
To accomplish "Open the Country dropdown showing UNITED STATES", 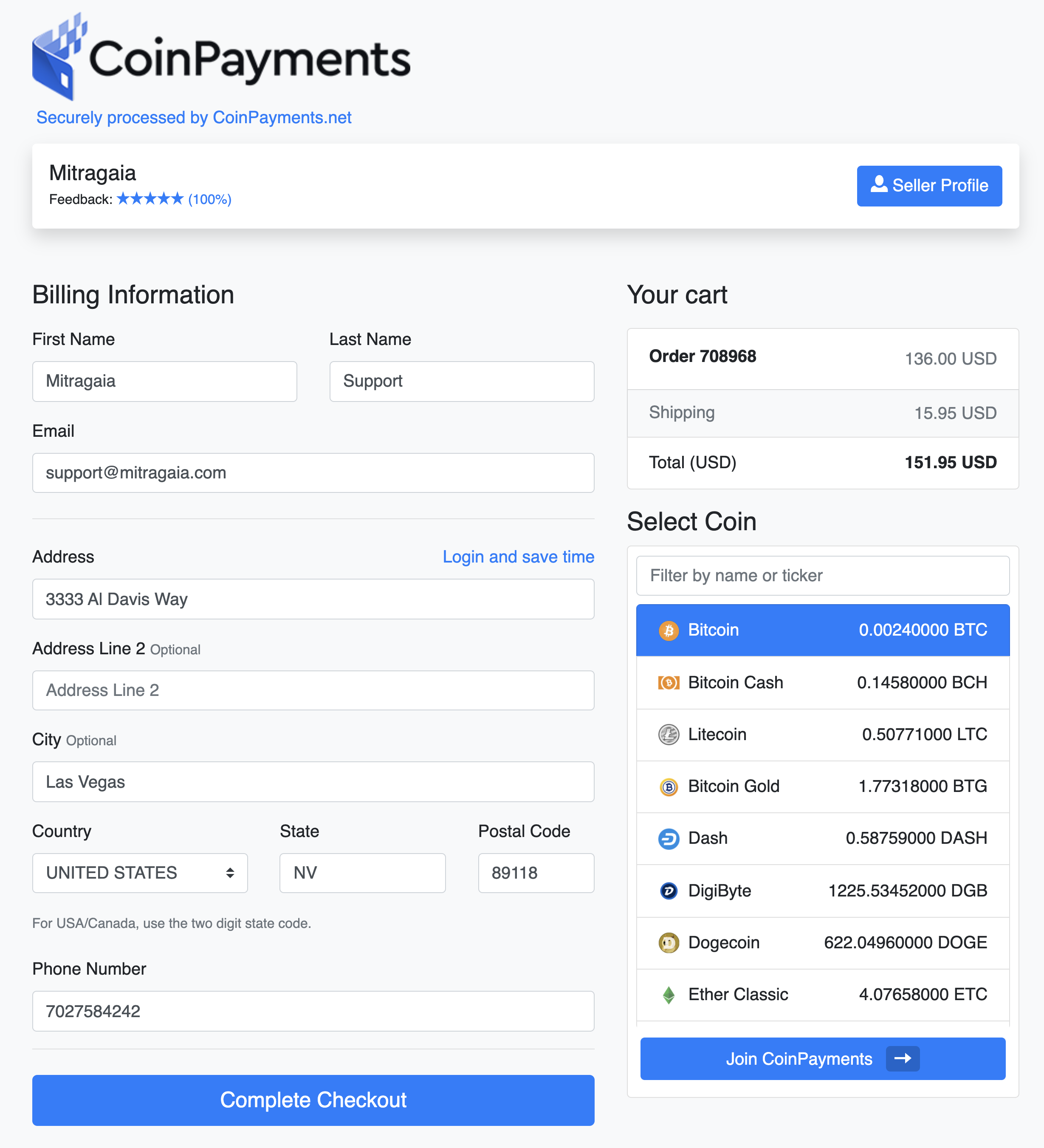I will tap(139, 873).
